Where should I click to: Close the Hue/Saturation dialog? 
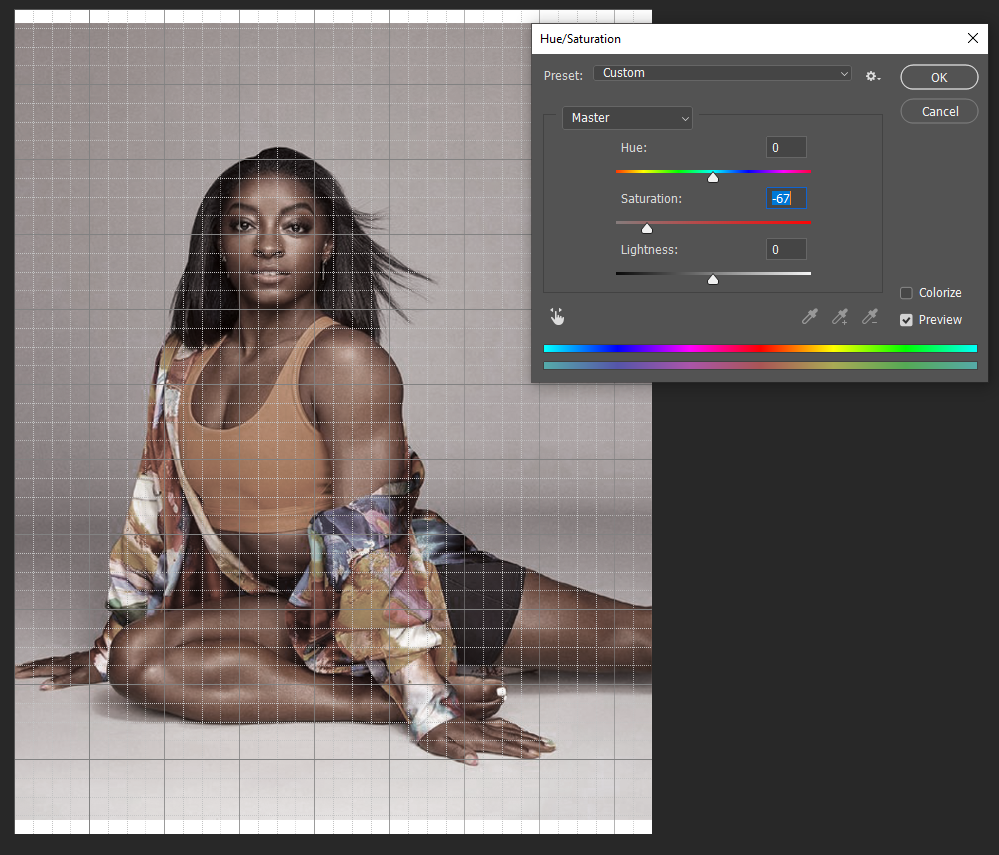click(x=972, y=38)
